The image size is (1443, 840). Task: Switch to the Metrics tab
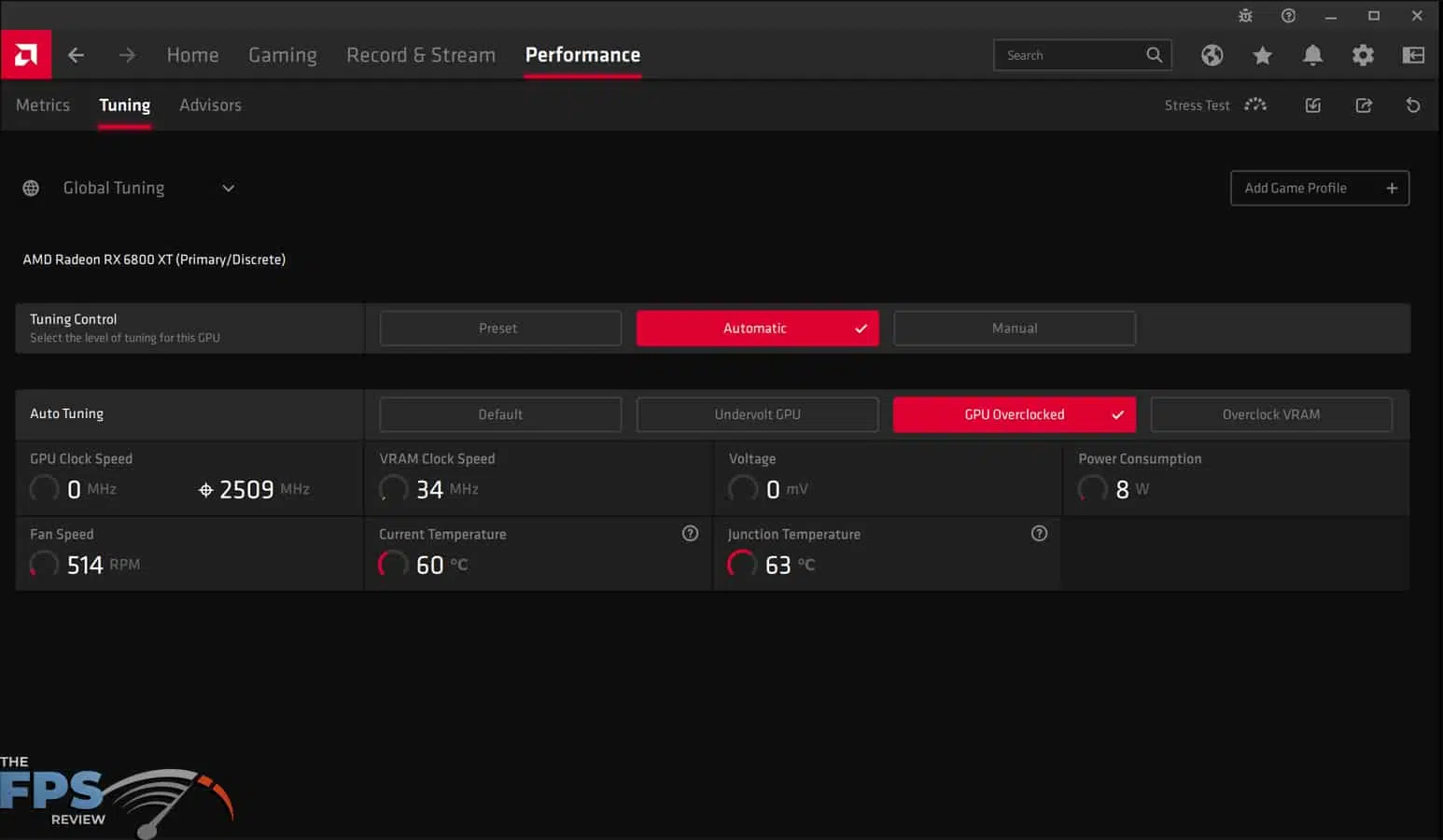click(x=43, y=105)
